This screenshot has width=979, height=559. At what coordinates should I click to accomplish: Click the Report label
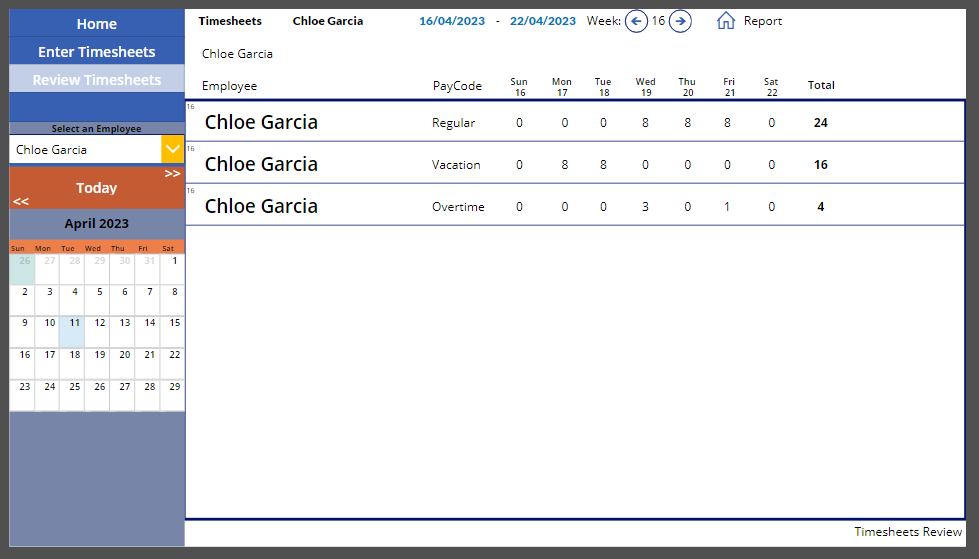tap(762, 21)
